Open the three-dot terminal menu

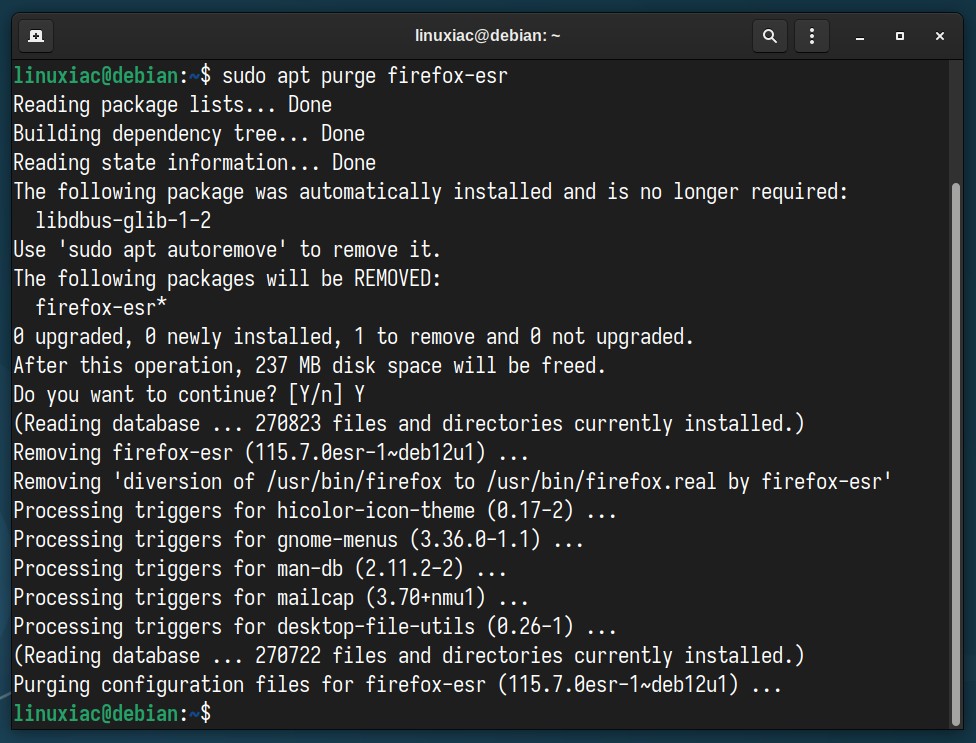pyautogui.click(x=812, y=36)
